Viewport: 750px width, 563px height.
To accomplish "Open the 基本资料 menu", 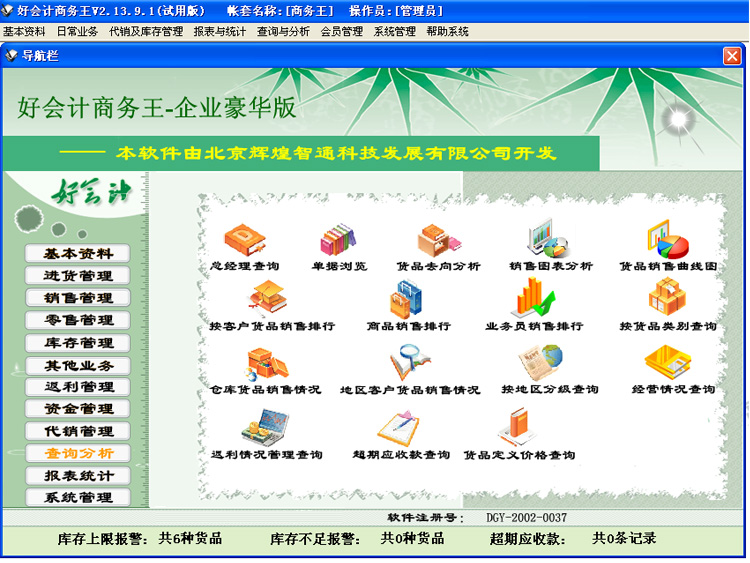I will click(24, 32).
